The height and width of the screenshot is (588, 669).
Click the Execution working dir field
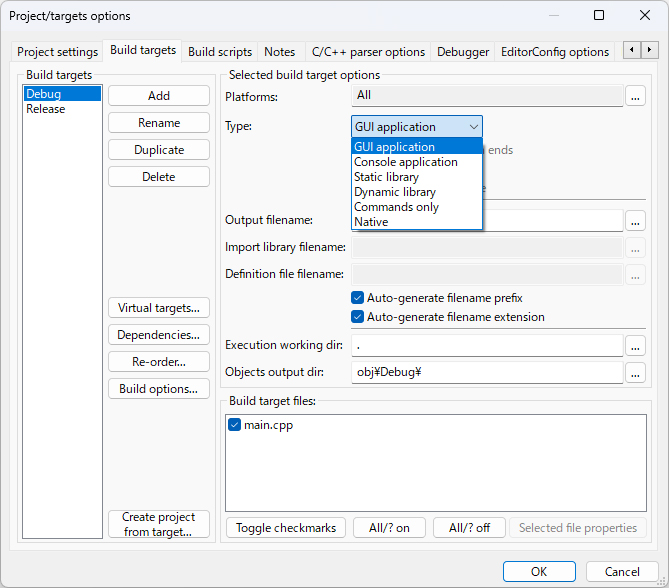(x=487, y=346)
